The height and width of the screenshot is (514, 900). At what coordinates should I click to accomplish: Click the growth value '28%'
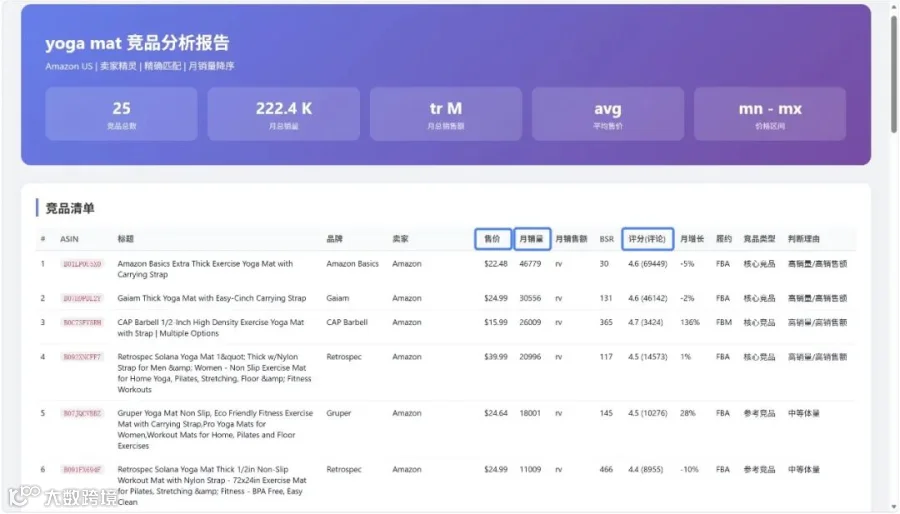pyautogui.click(x=688, y=413)
